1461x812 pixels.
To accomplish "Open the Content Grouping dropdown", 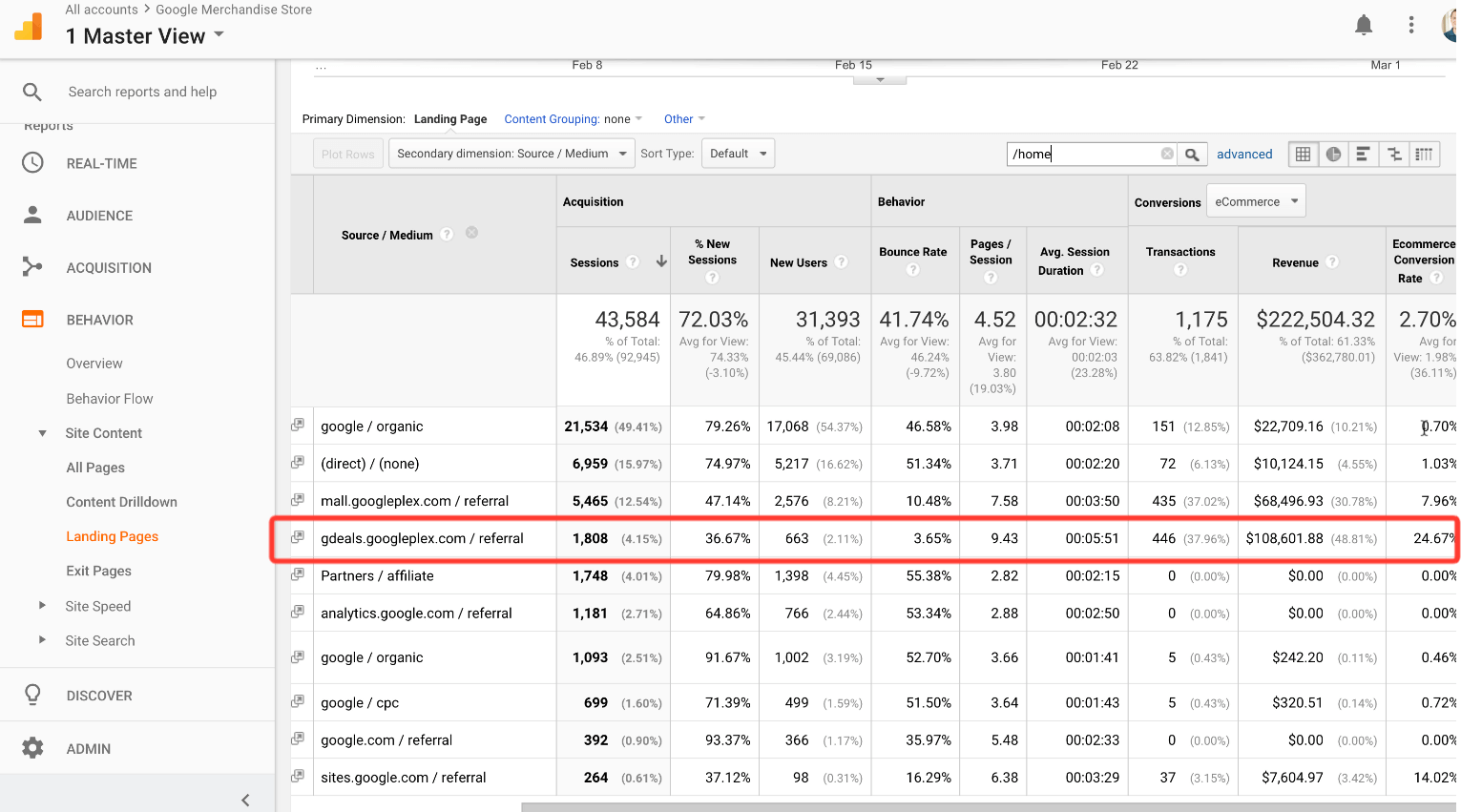I will (x=574, y=119).
